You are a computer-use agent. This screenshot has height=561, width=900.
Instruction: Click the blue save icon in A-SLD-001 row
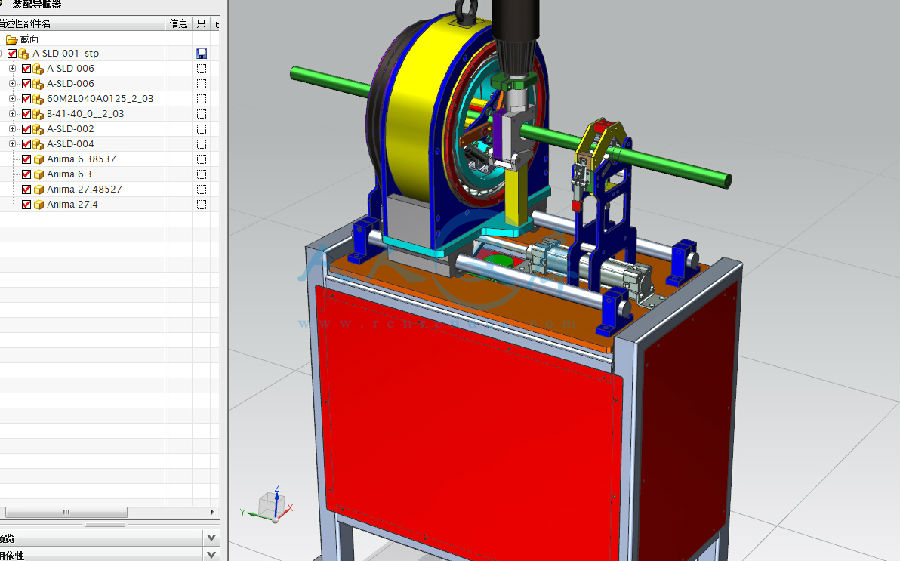click(x=202, y=53)
